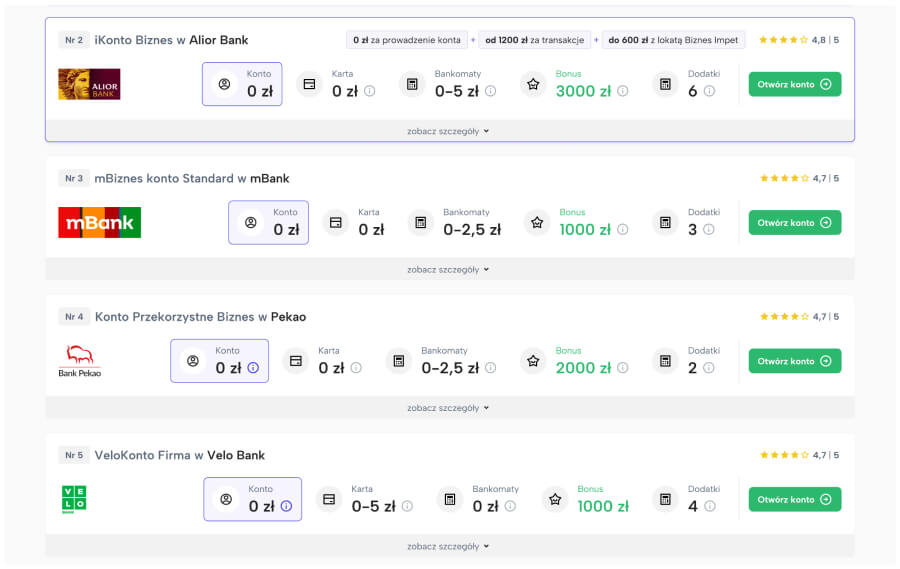Click the Velo Bank account user icon

pos(226,499)
